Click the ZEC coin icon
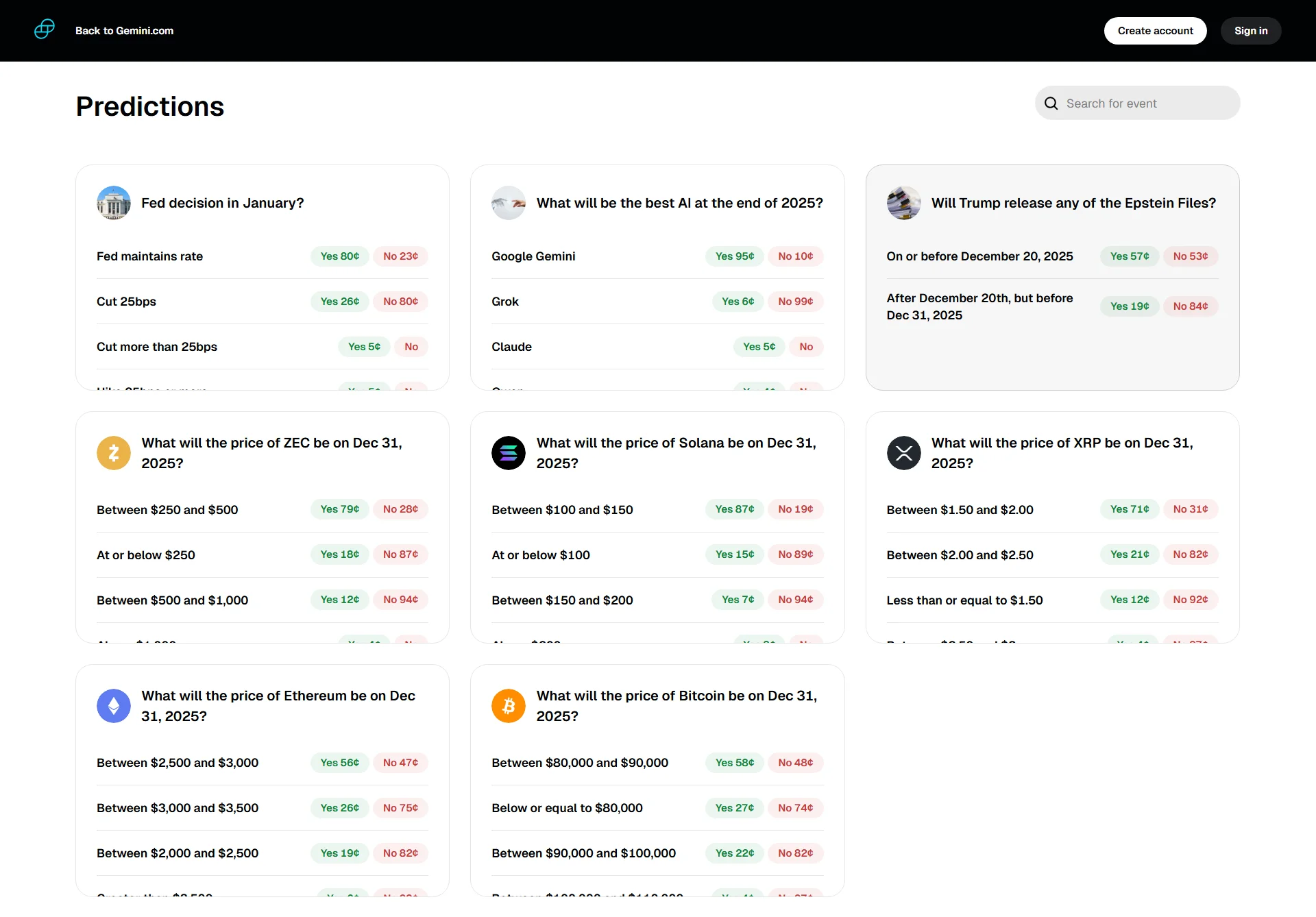 coord(114,453)
